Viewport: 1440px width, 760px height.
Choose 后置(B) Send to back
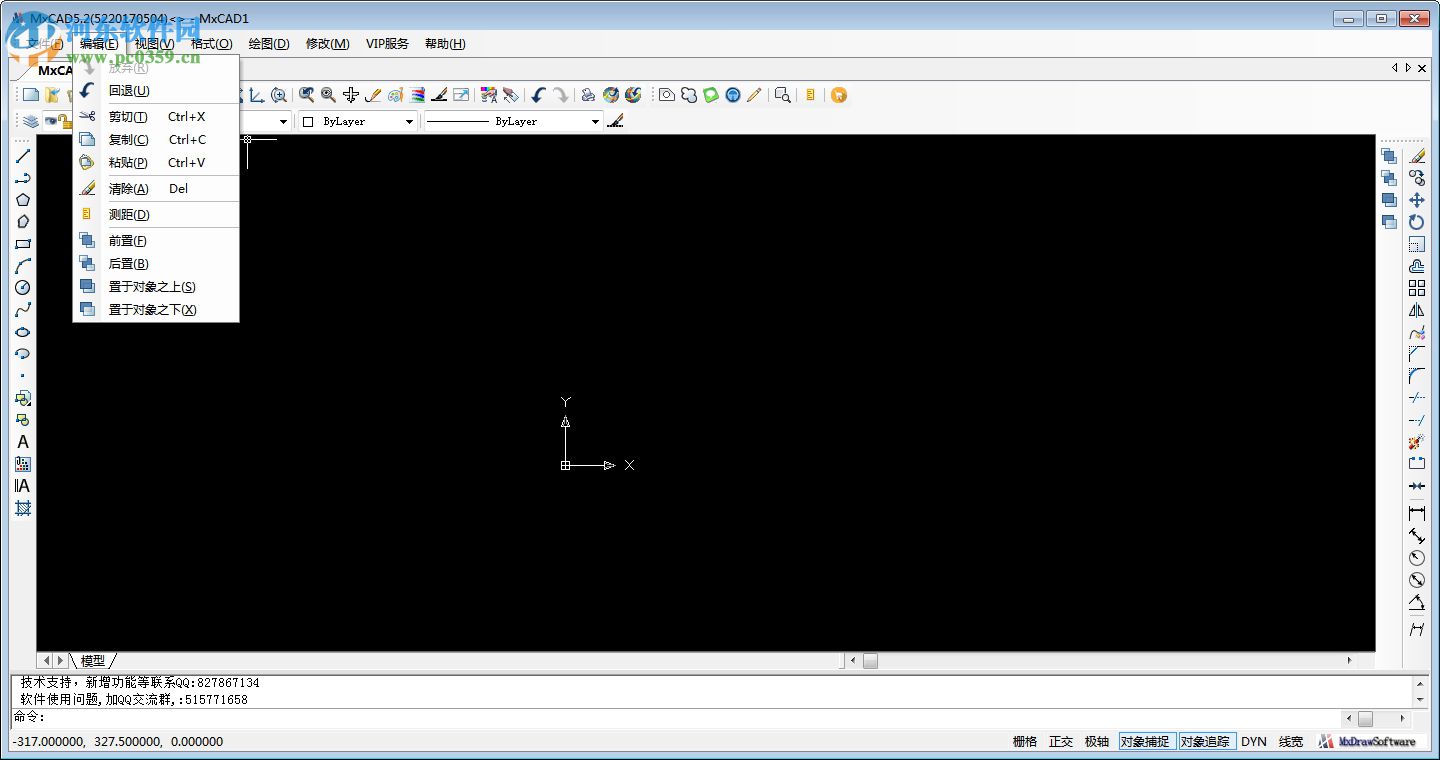pos(156,264)
